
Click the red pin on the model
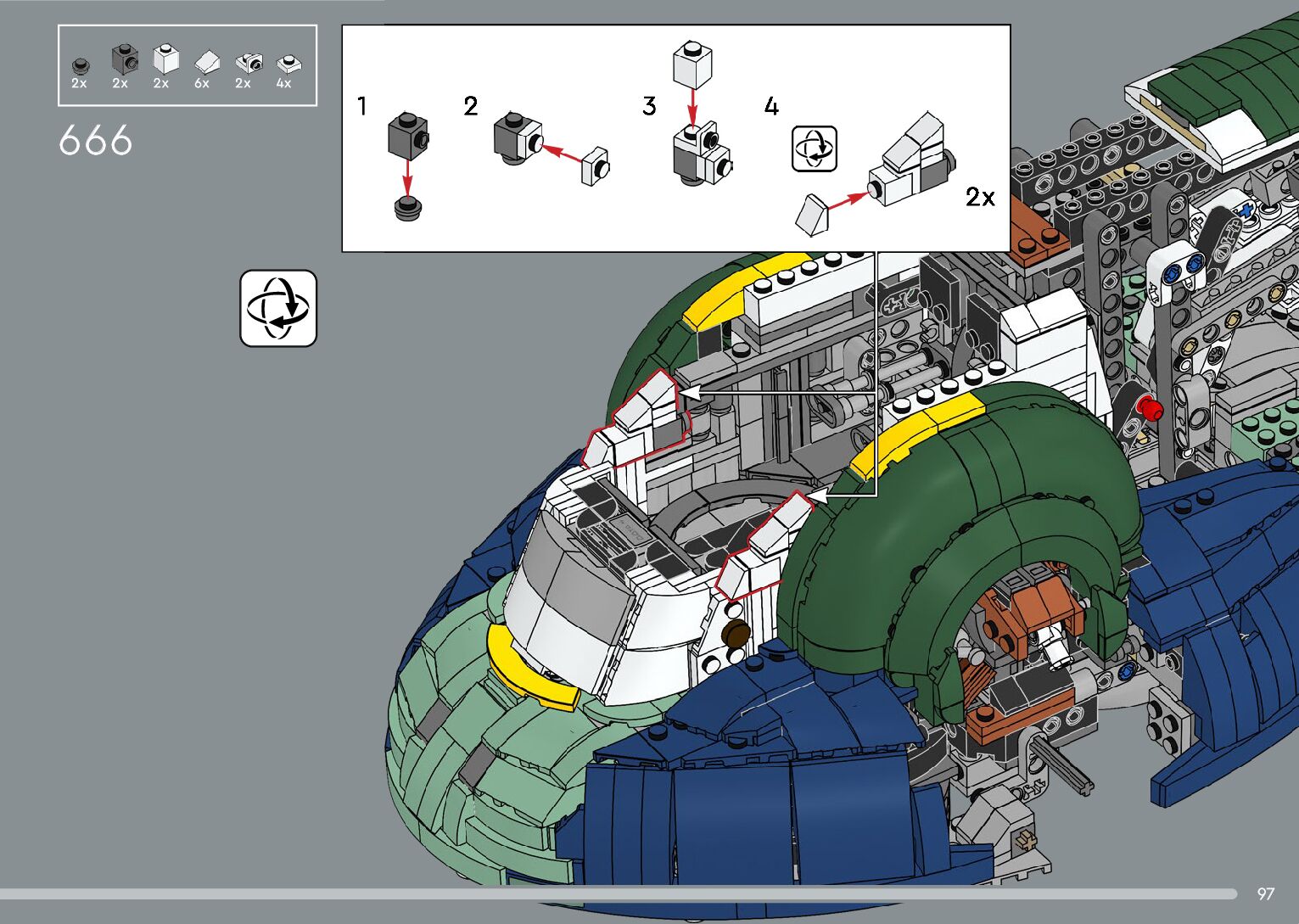point(1149,407)
